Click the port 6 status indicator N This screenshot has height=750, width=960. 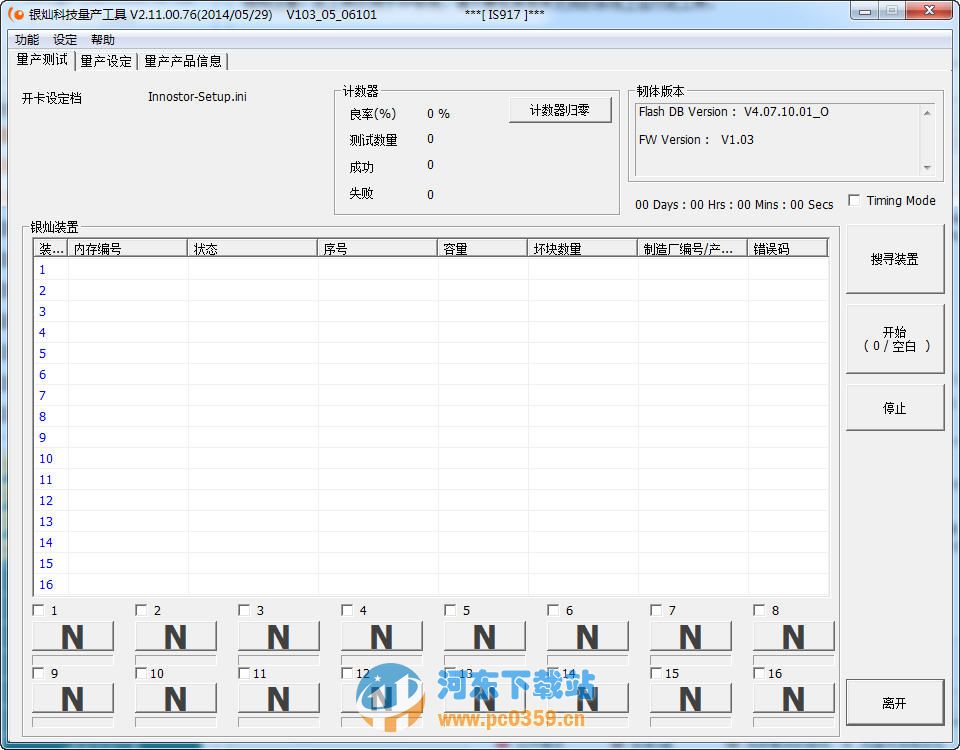point(588,636)
